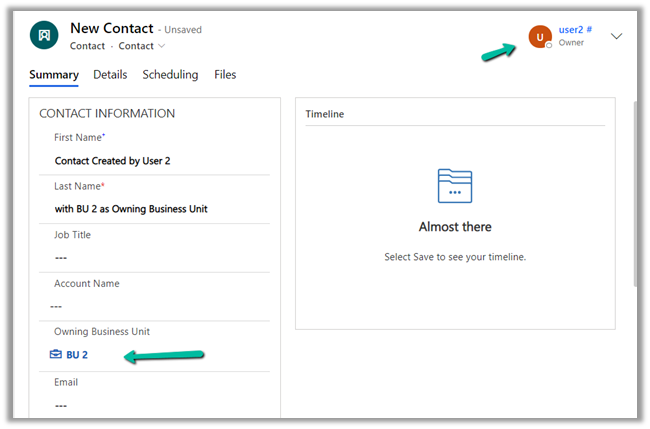Image resolution: width=650 pixels, height=429 pixels.
Task: Click the BU 2 business unit icon
Action: 56,355
